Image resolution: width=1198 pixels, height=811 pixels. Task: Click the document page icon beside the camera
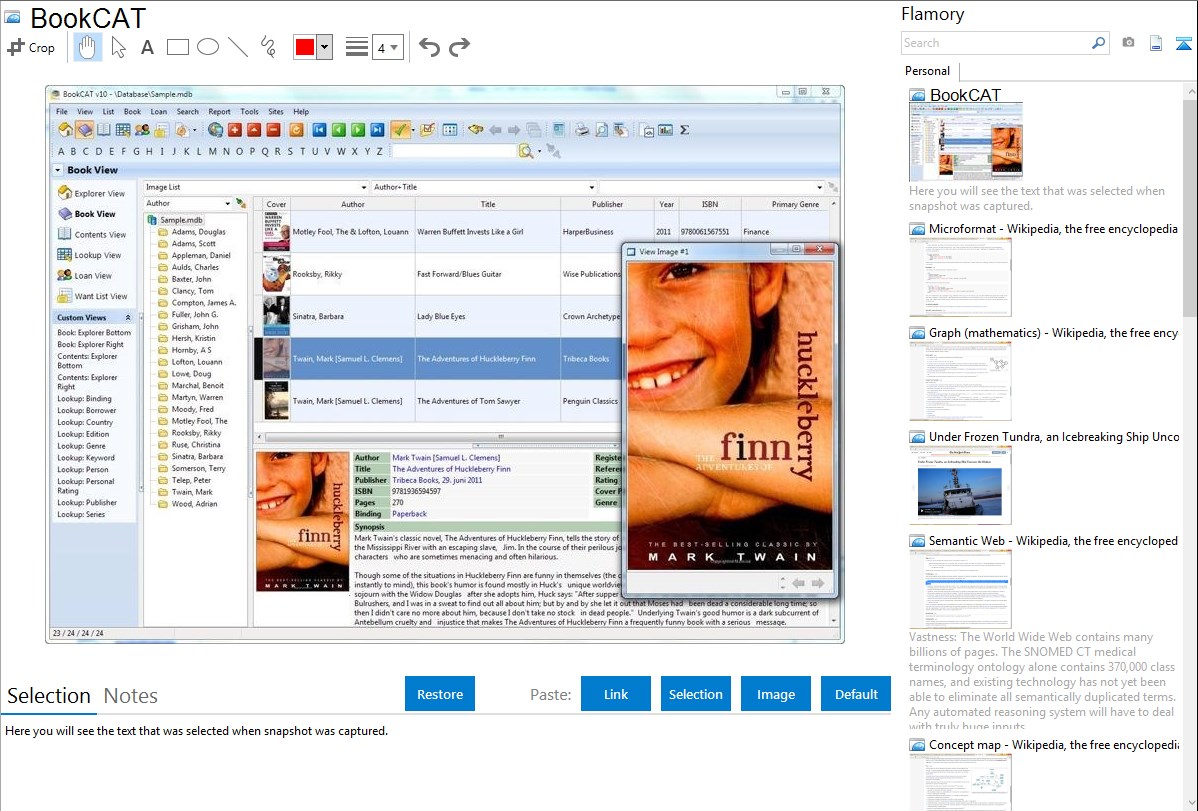(1156, 43)
